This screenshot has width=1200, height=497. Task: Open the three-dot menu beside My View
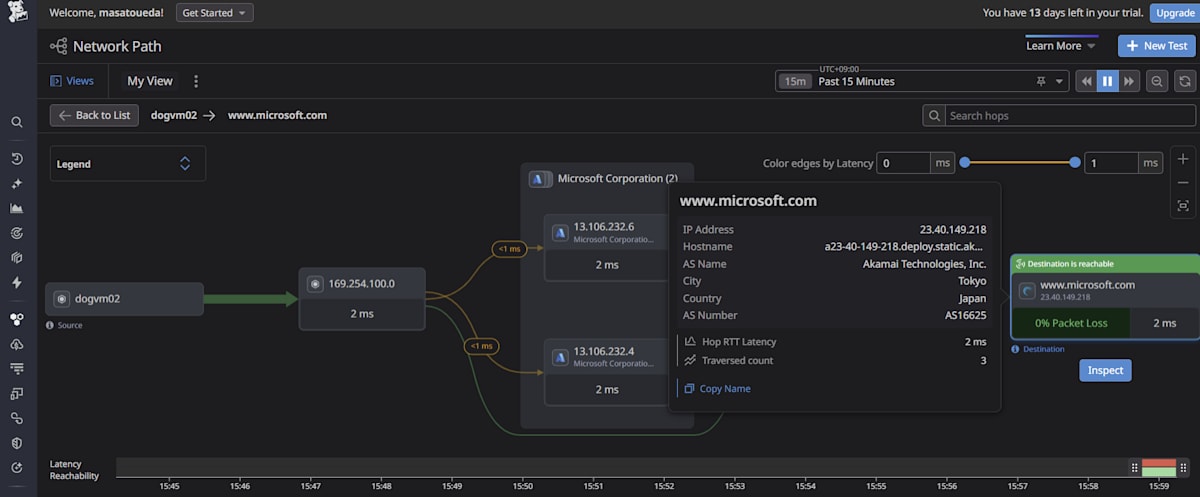(196, 81)
